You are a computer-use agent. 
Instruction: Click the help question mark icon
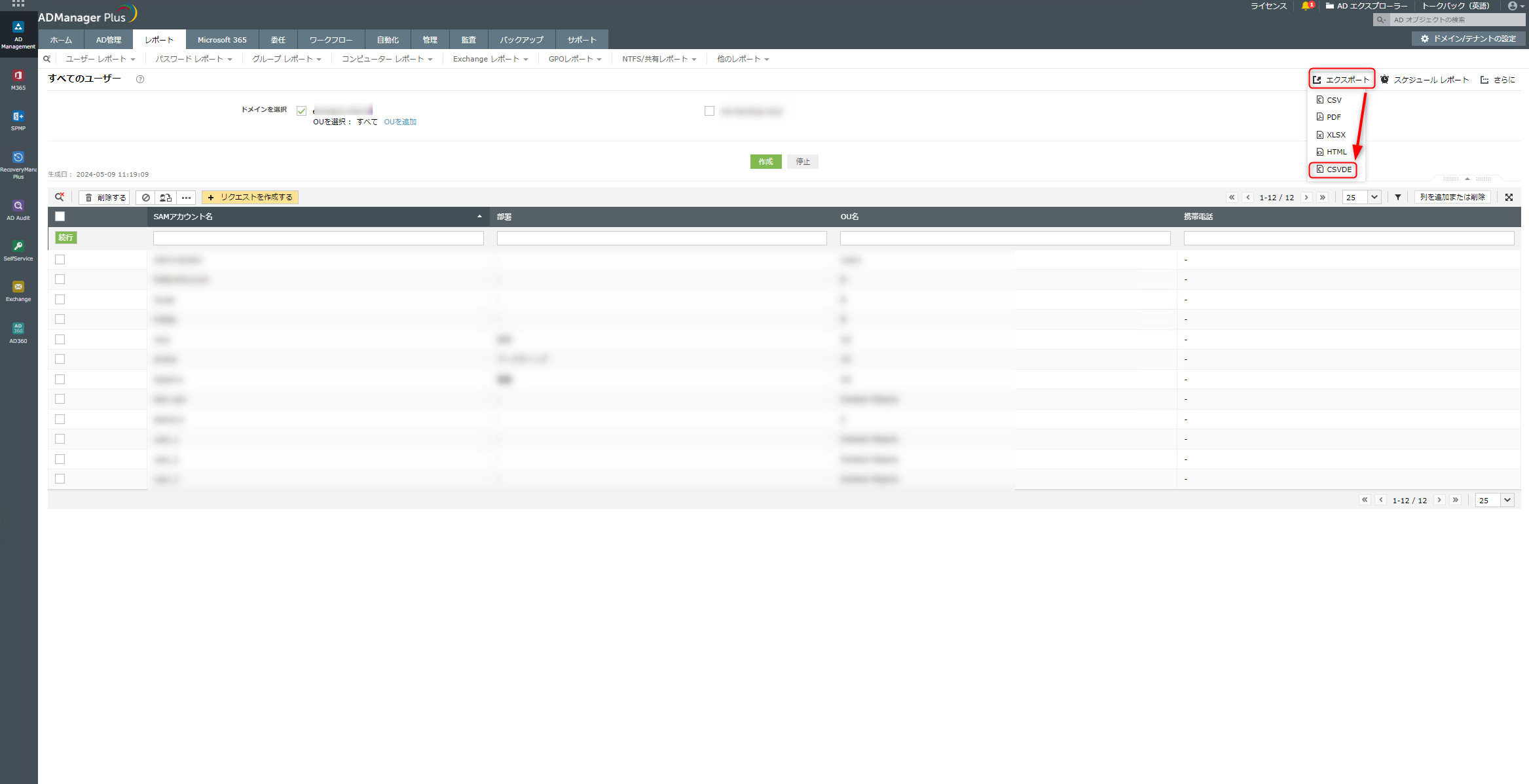click(140, 79)
